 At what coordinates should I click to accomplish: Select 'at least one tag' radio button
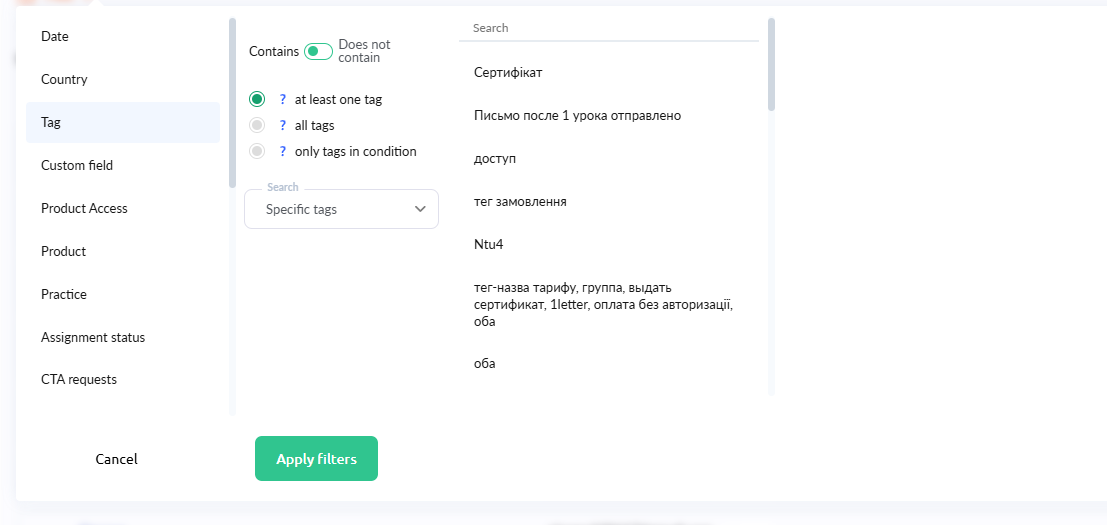[x=257, y=99]
